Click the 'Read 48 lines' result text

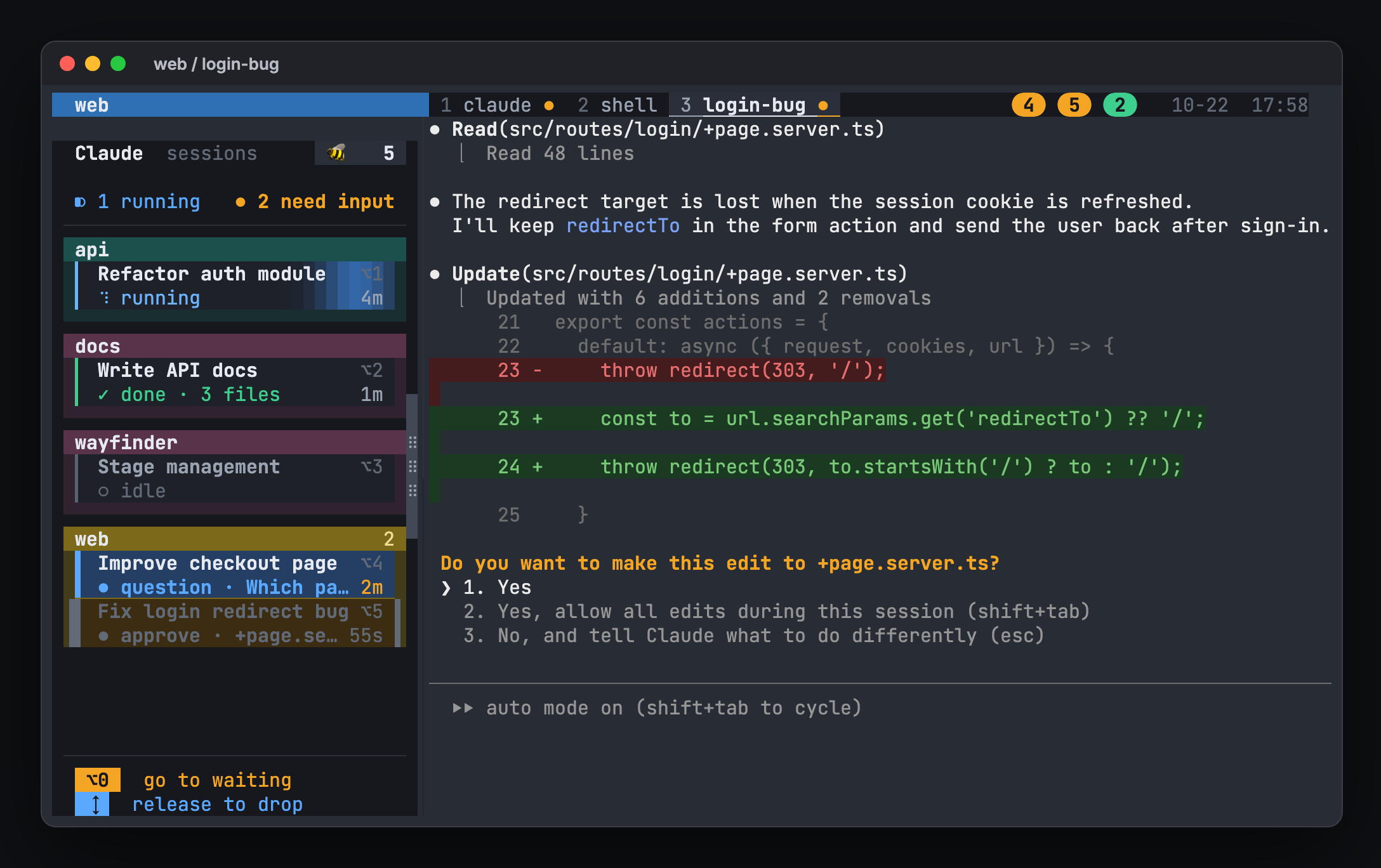point(560,154)
